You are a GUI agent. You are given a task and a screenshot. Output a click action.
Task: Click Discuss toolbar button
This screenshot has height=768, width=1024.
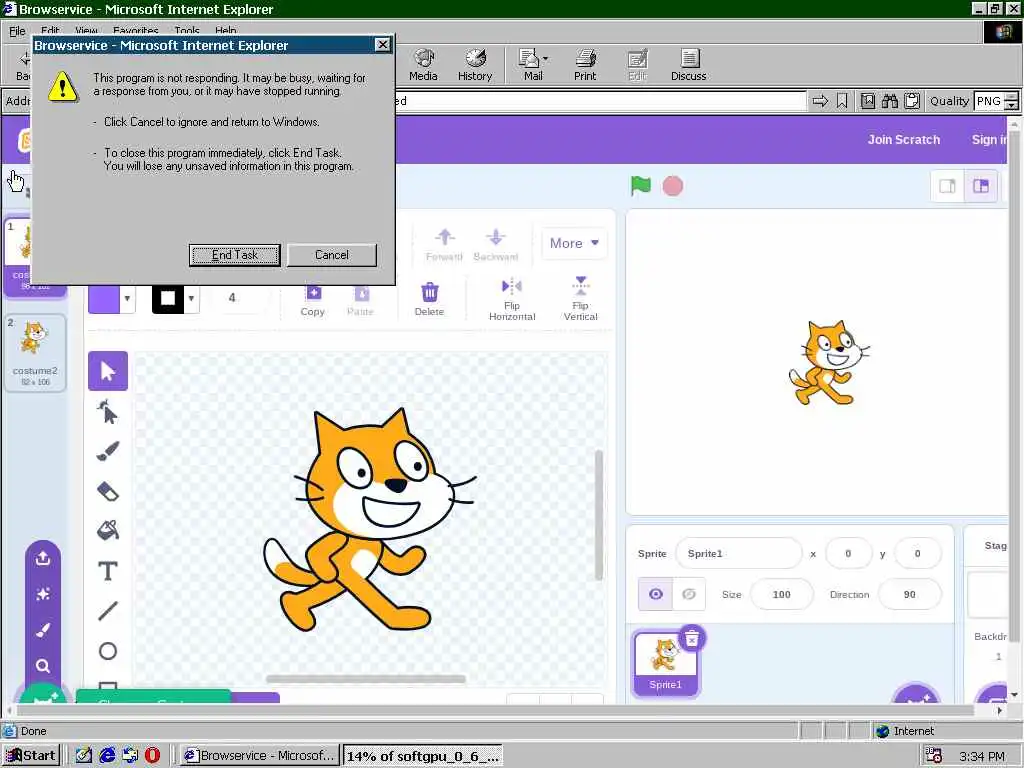click(x=688, y=65)
